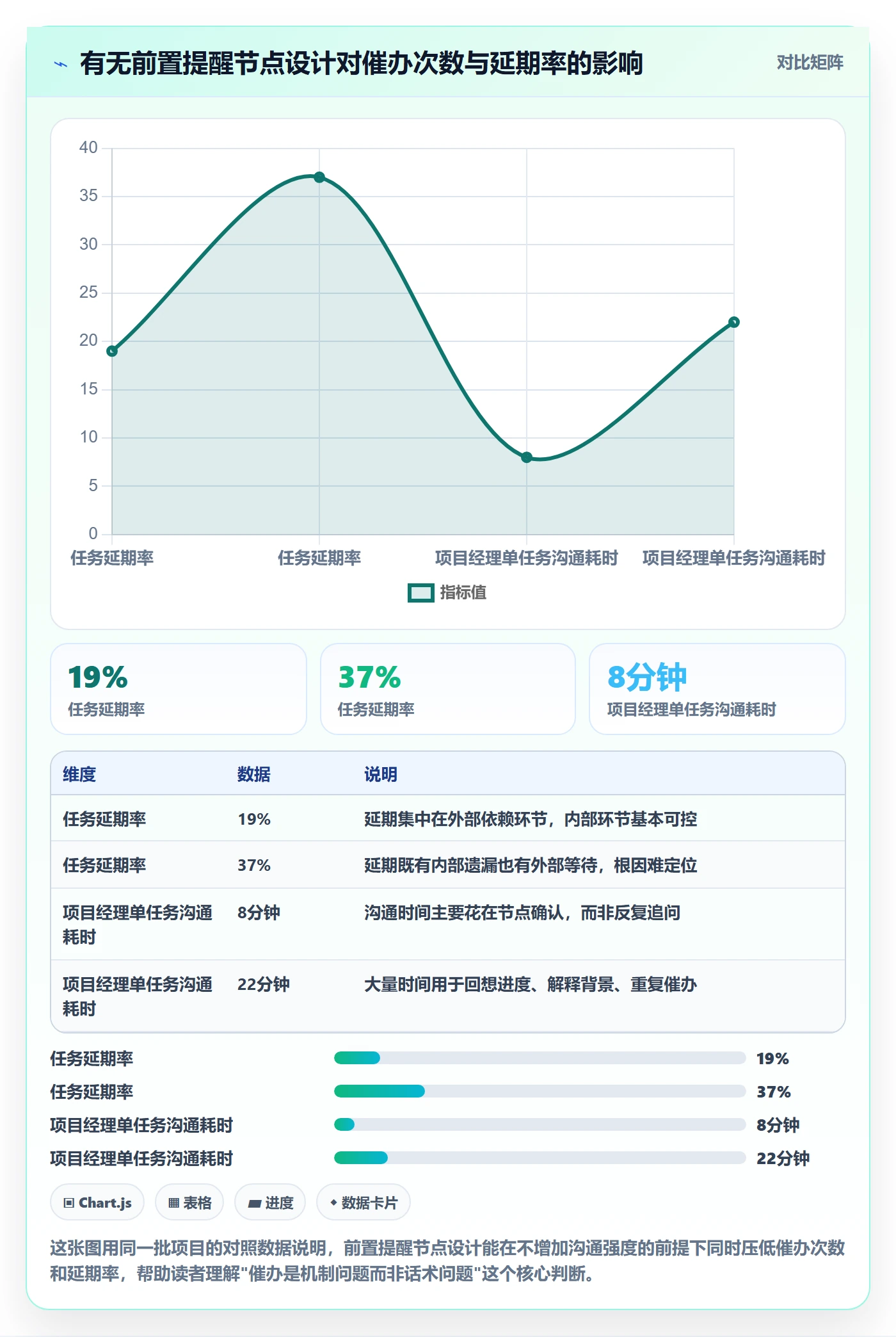
Task: Click the progress bar showing 22分钟
Action: coord(540,1158)
